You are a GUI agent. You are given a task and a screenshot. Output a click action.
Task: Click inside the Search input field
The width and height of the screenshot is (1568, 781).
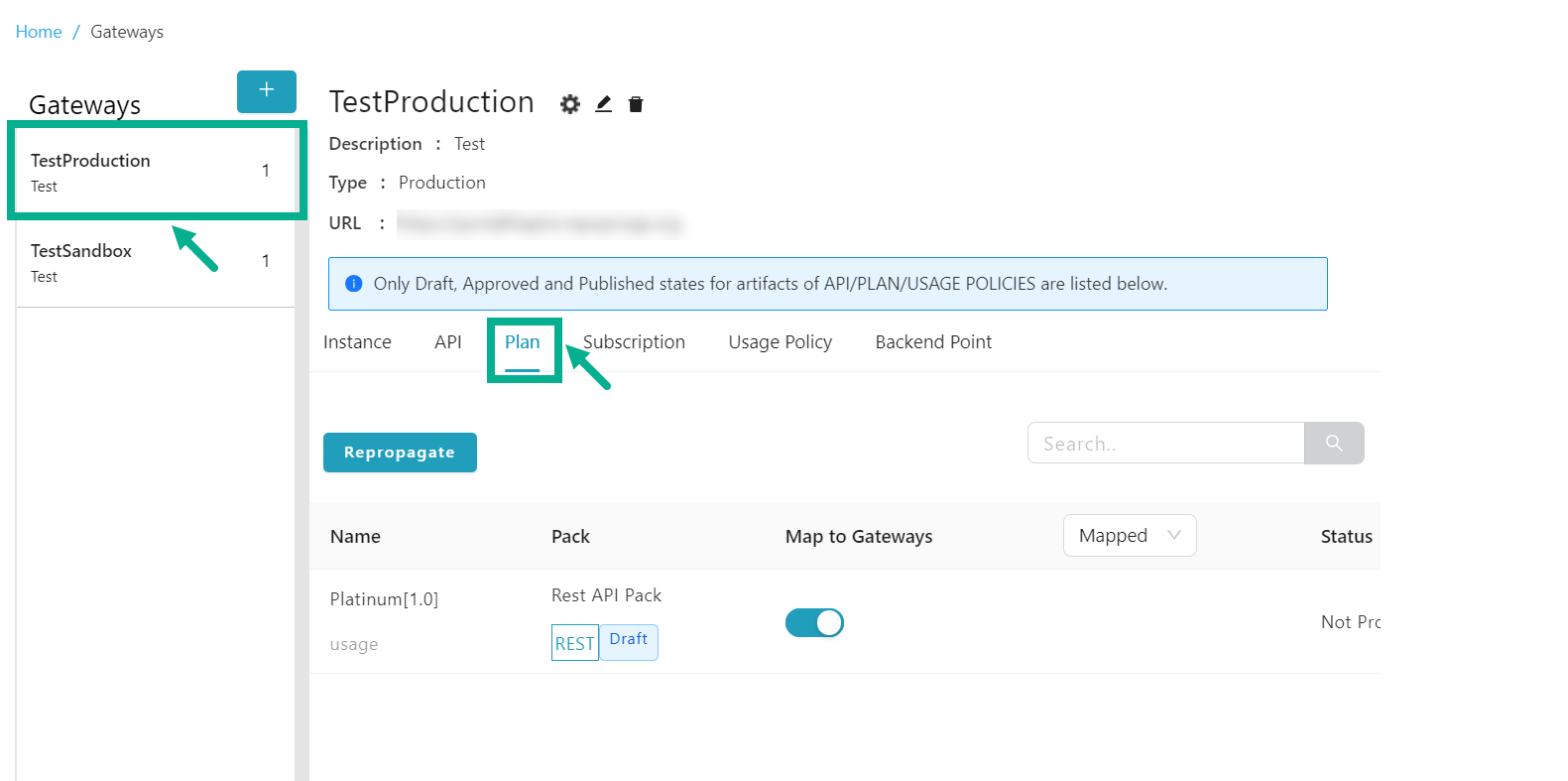pos(1164,443)
